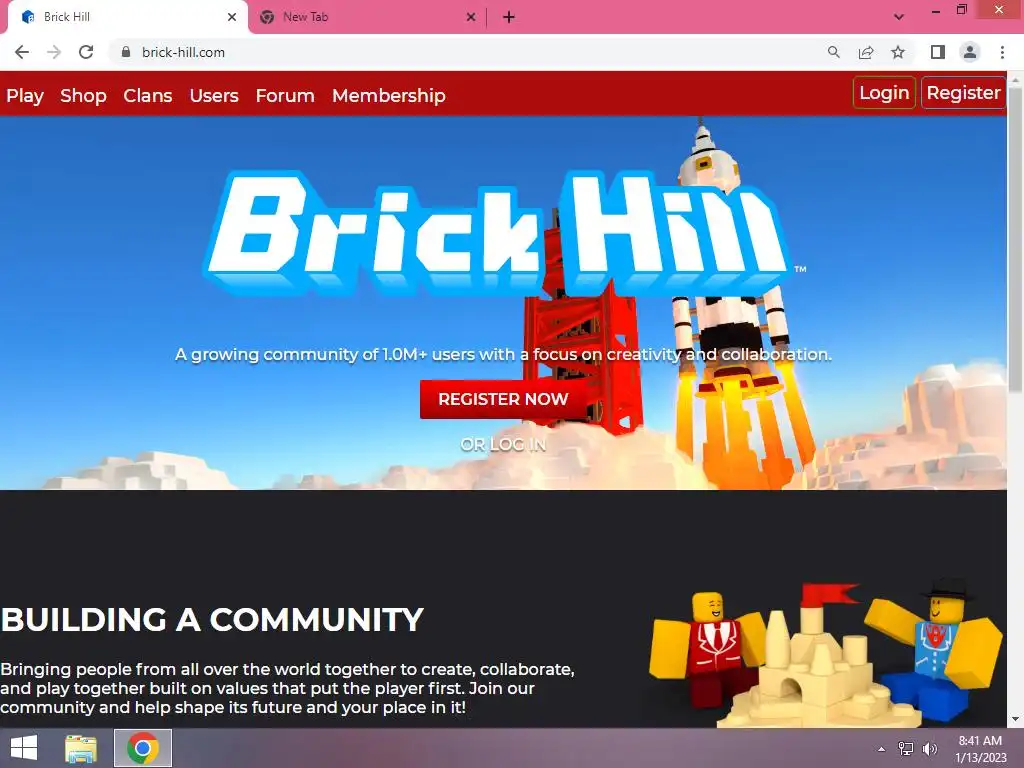
Task: Open the Clans page
Action: (x=148, y=96)
